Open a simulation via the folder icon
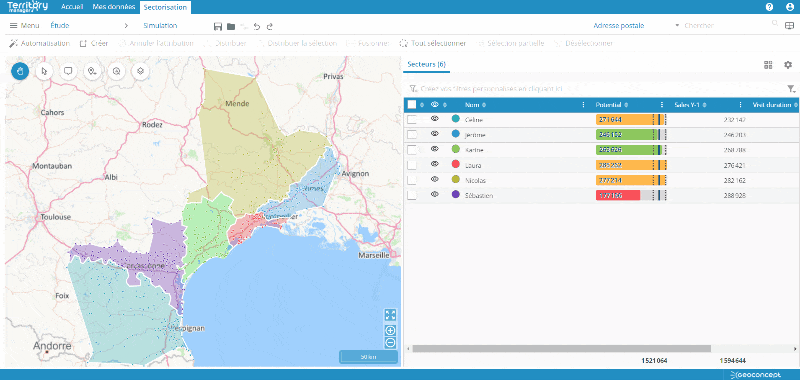The image size is (800, 380). [x=231, y=26]
